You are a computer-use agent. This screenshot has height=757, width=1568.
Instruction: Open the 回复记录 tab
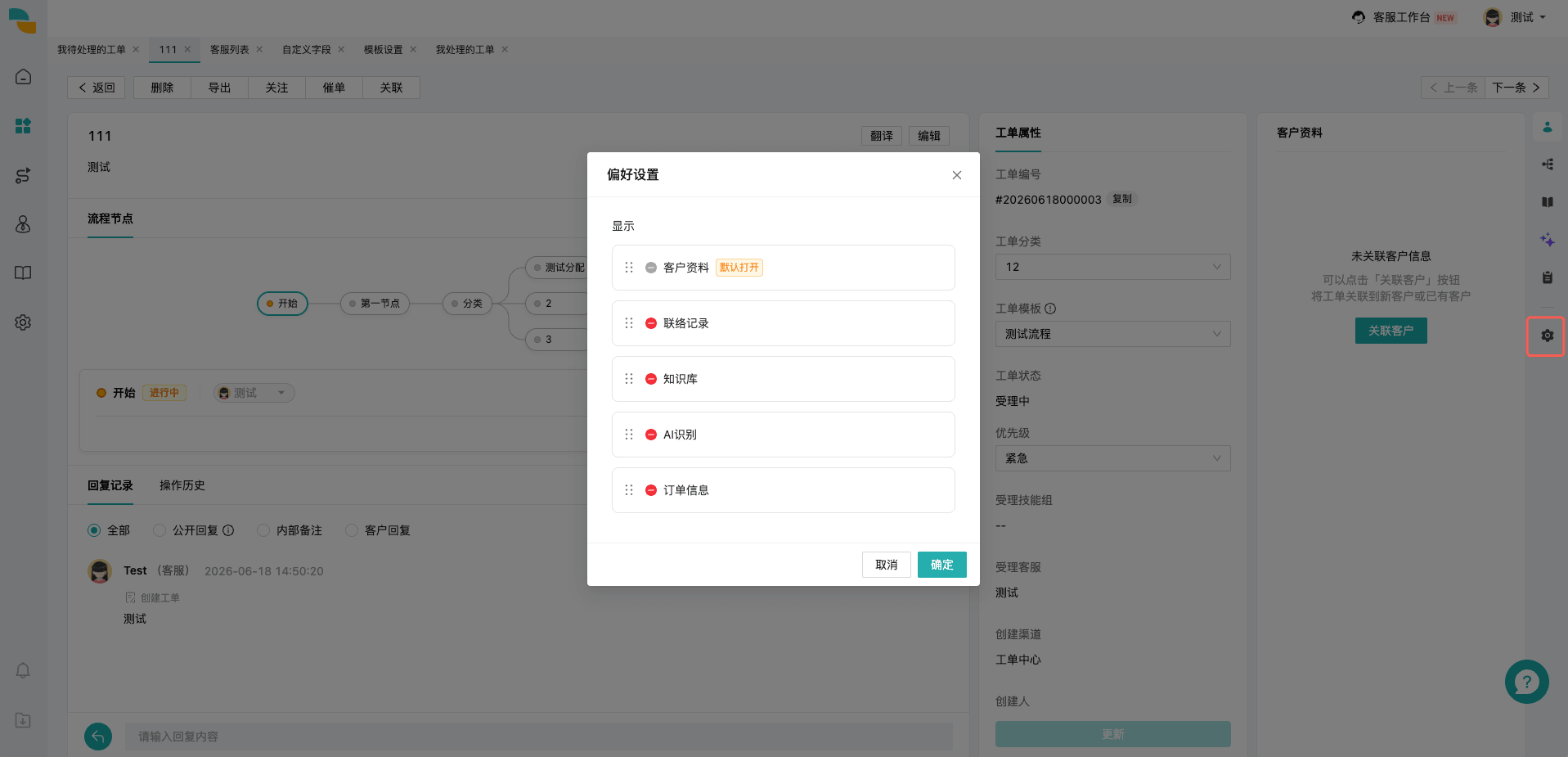pos(110,485)
